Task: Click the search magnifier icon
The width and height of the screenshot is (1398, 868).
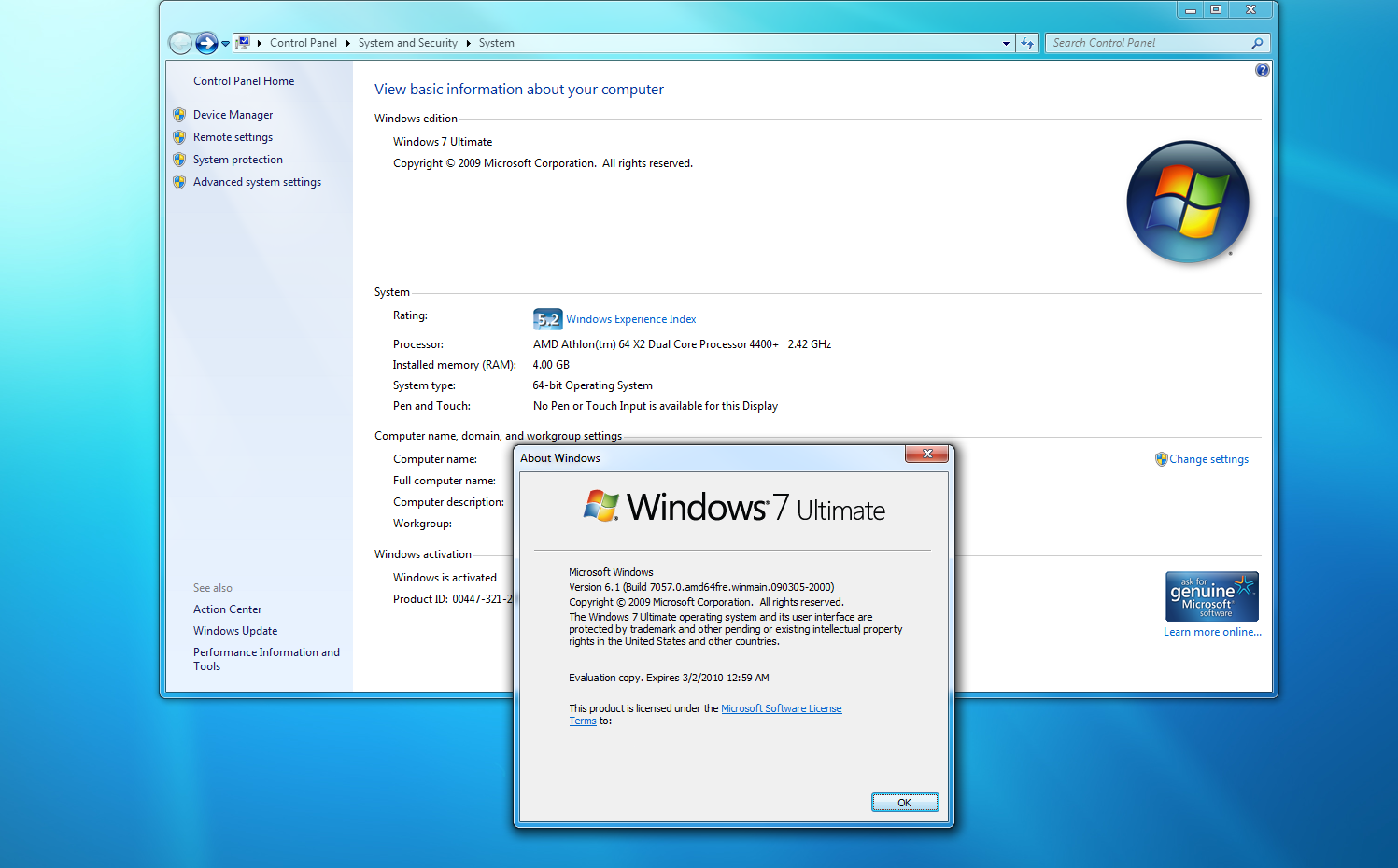Action: (1258, 43)
